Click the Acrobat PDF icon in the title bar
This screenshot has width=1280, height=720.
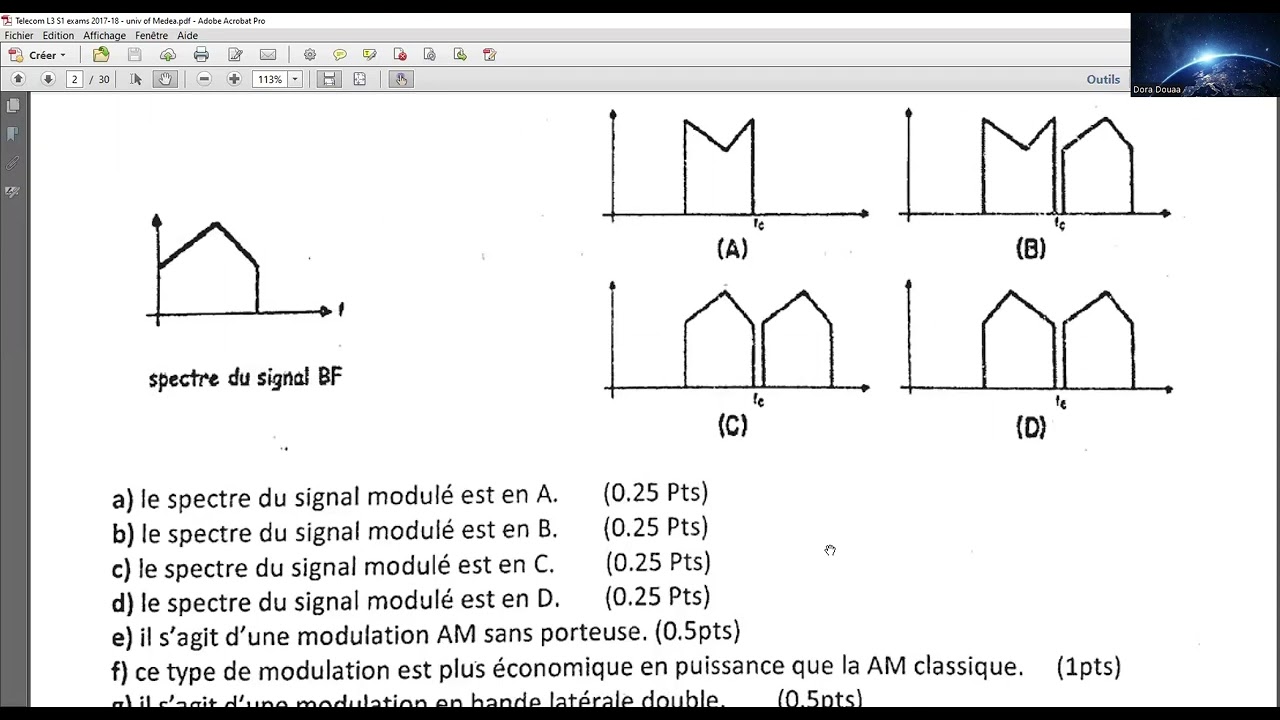(x=7, y=20)
